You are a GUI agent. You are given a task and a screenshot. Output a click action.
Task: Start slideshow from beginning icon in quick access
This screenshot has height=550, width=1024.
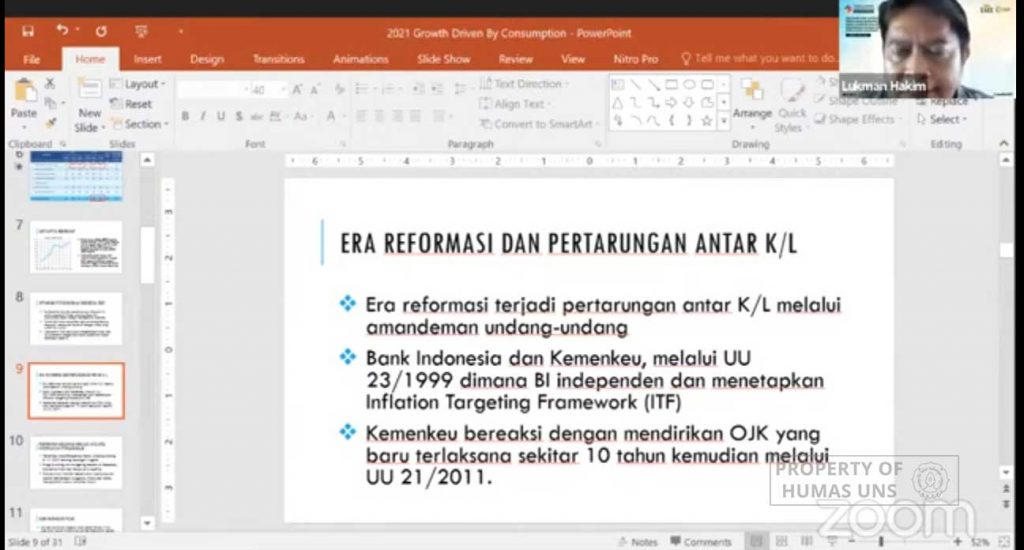(x=141, y=31)
